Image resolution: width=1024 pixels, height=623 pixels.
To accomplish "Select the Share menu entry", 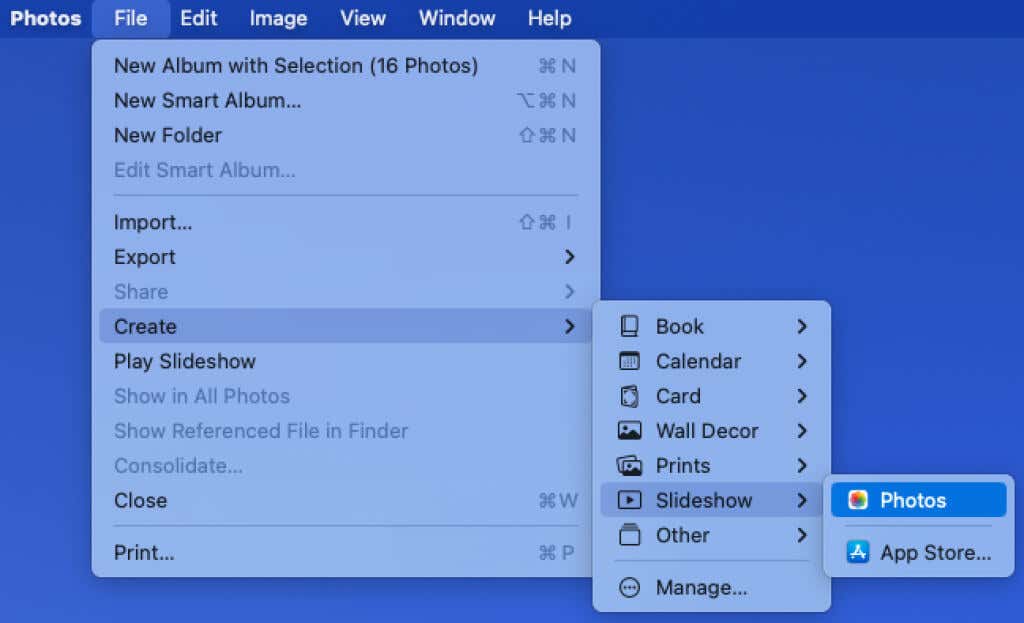I will click(345, 291).
